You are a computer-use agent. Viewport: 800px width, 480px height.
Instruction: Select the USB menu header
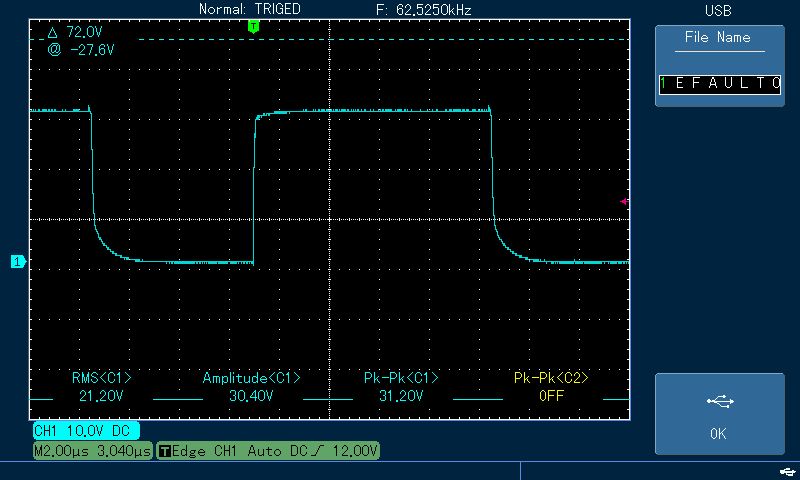[x=718, y=10]
